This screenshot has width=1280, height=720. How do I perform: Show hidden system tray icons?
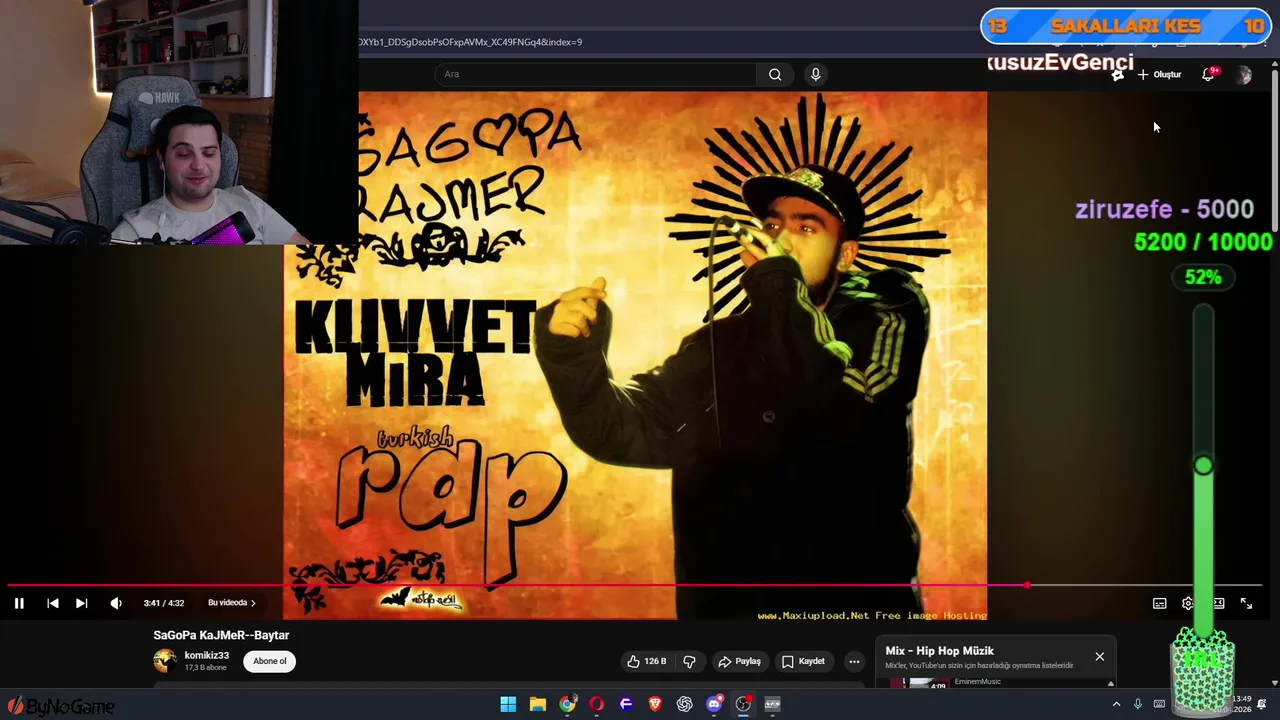[1116, 704]
